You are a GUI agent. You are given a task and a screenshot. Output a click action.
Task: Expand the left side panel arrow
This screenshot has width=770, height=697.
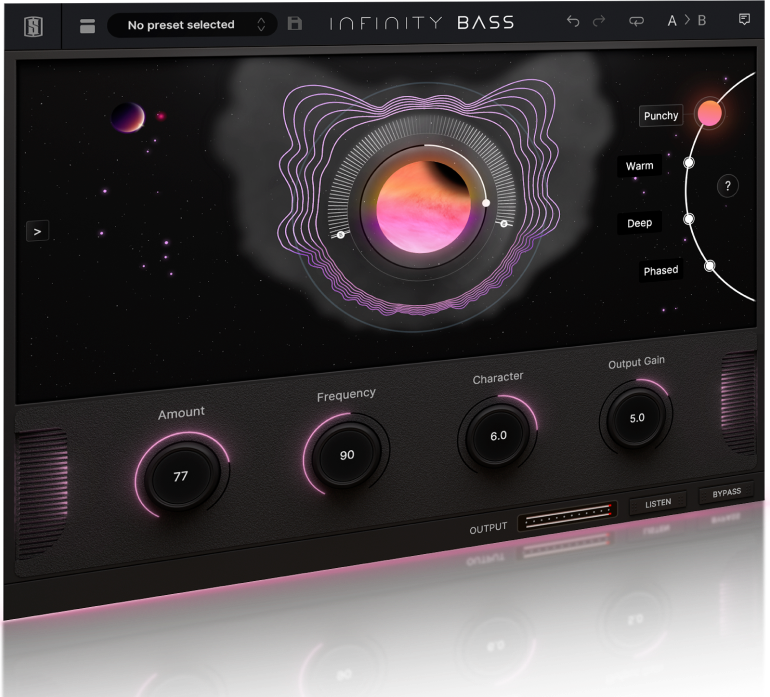pyautogui.click(x=37, y=231)
